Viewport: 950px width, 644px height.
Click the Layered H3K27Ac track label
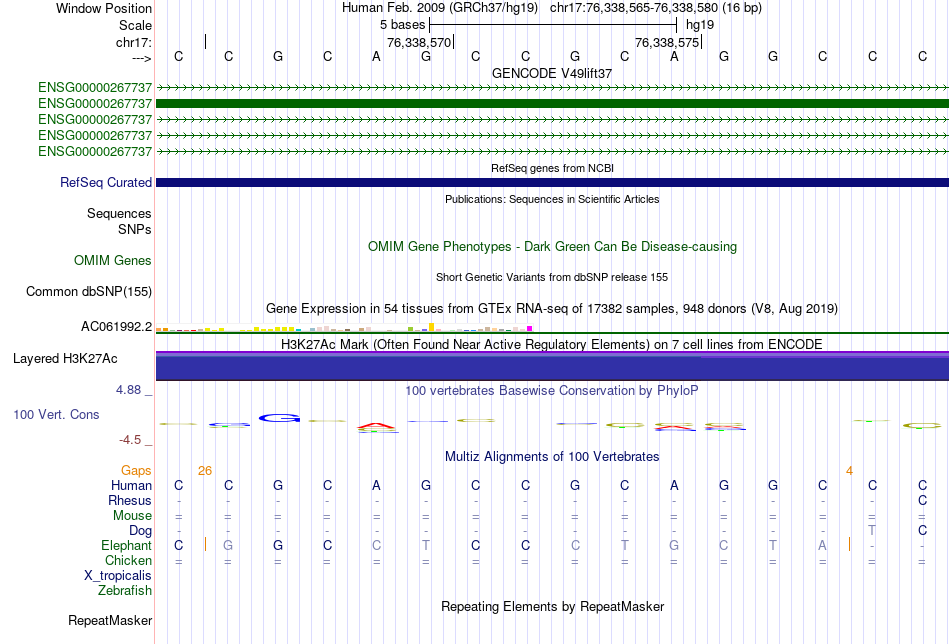tap(65, 359)
